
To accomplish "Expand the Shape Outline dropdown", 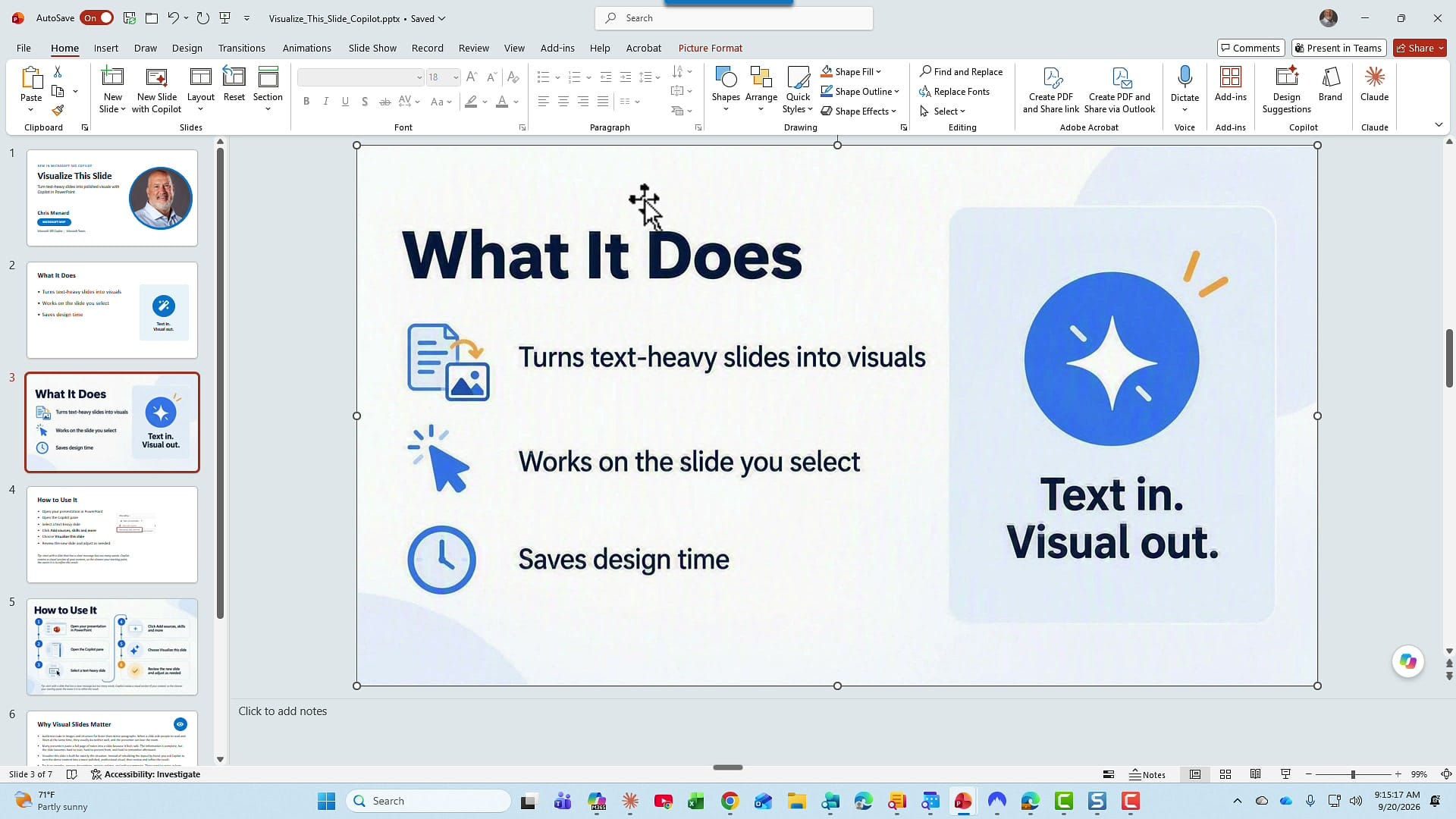I will pyautogui.click(x=896, y=92).
